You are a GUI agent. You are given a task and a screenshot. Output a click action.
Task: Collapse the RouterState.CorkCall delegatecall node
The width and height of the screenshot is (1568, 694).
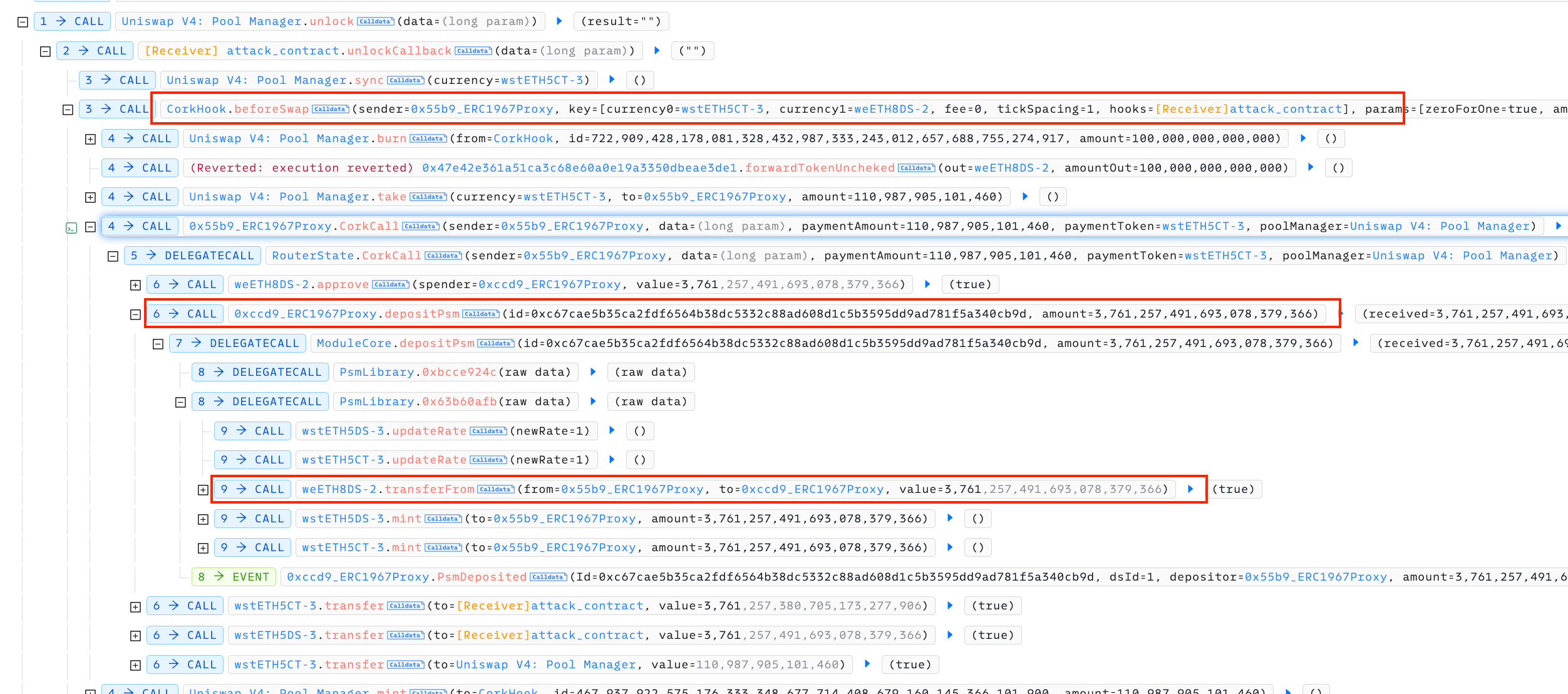113,256
